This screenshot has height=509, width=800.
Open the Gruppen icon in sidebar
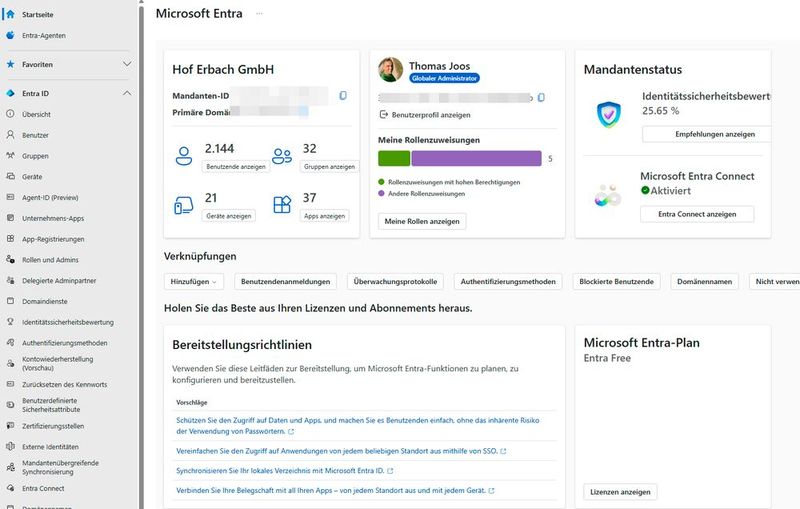click(10, 156)
